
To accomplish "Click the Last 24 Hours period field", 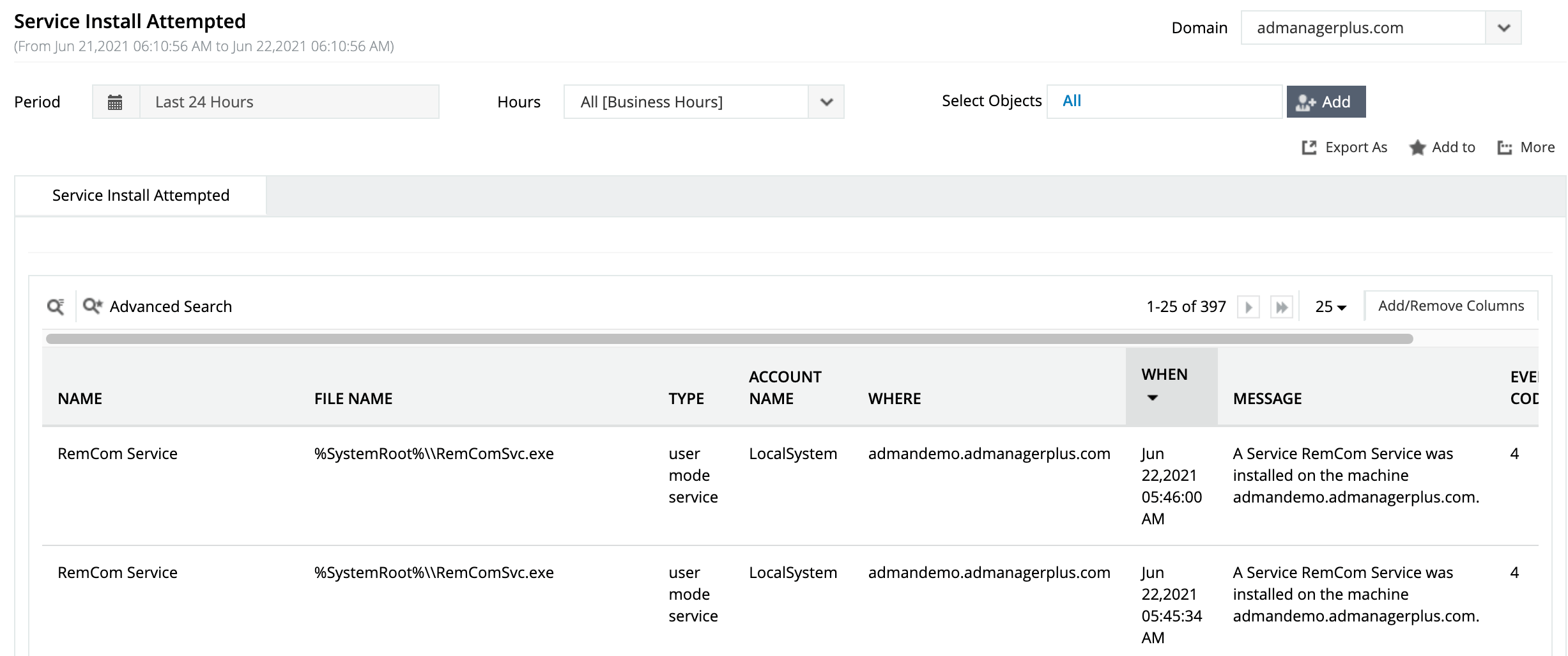I will (289, 102).
